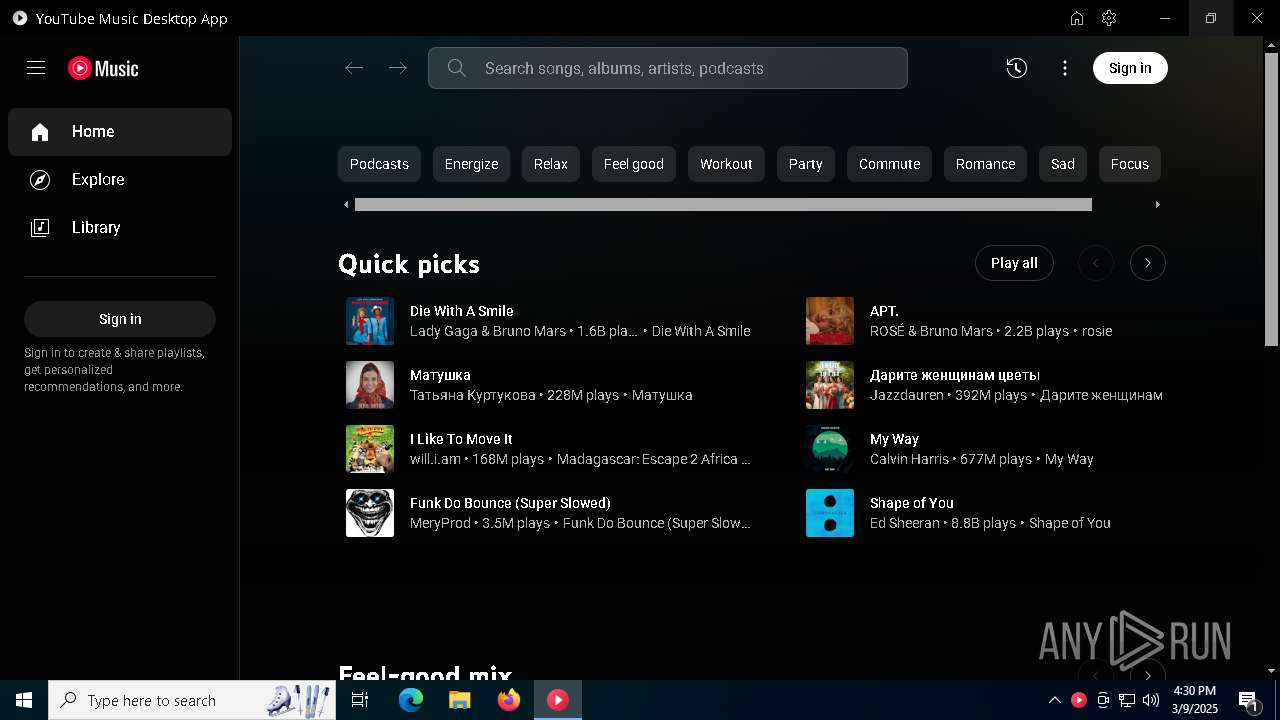The image size is (1280, 720).
Task: Open the Calvin Harris artist link
Action: point(911,459)
